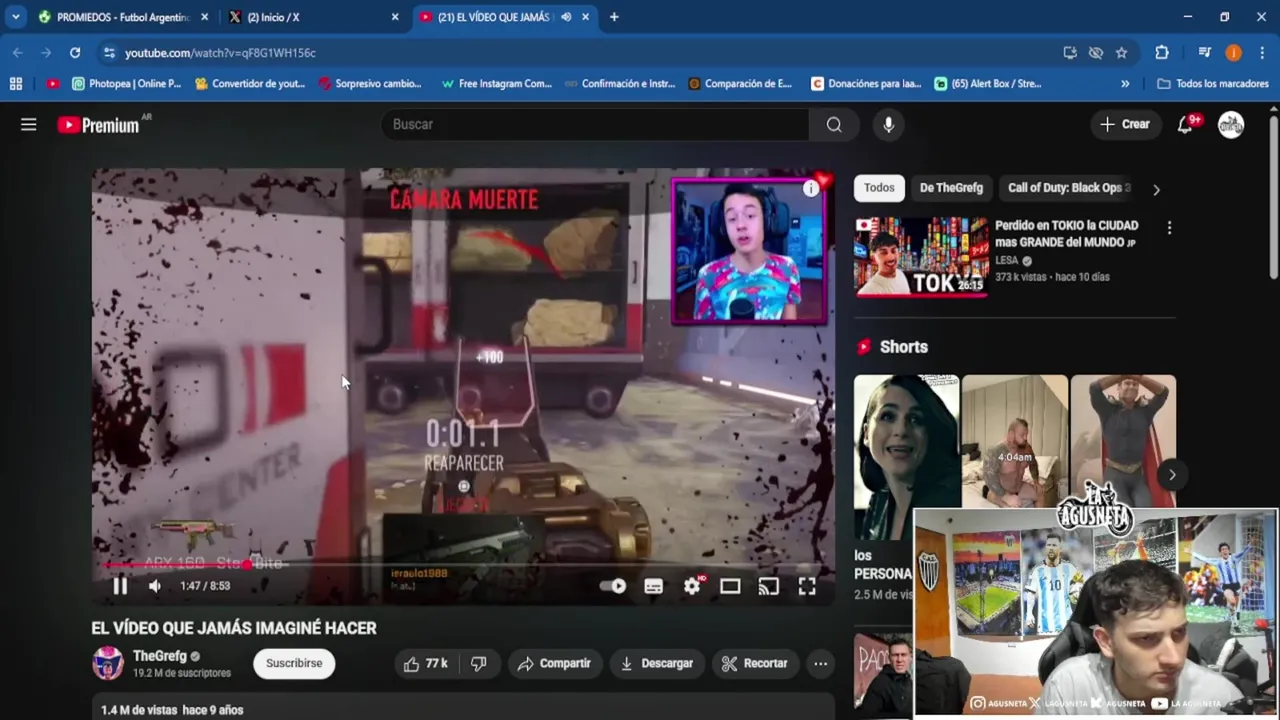Open player settings gear
The image size is (1280, 720).
(x=692, y=586)
